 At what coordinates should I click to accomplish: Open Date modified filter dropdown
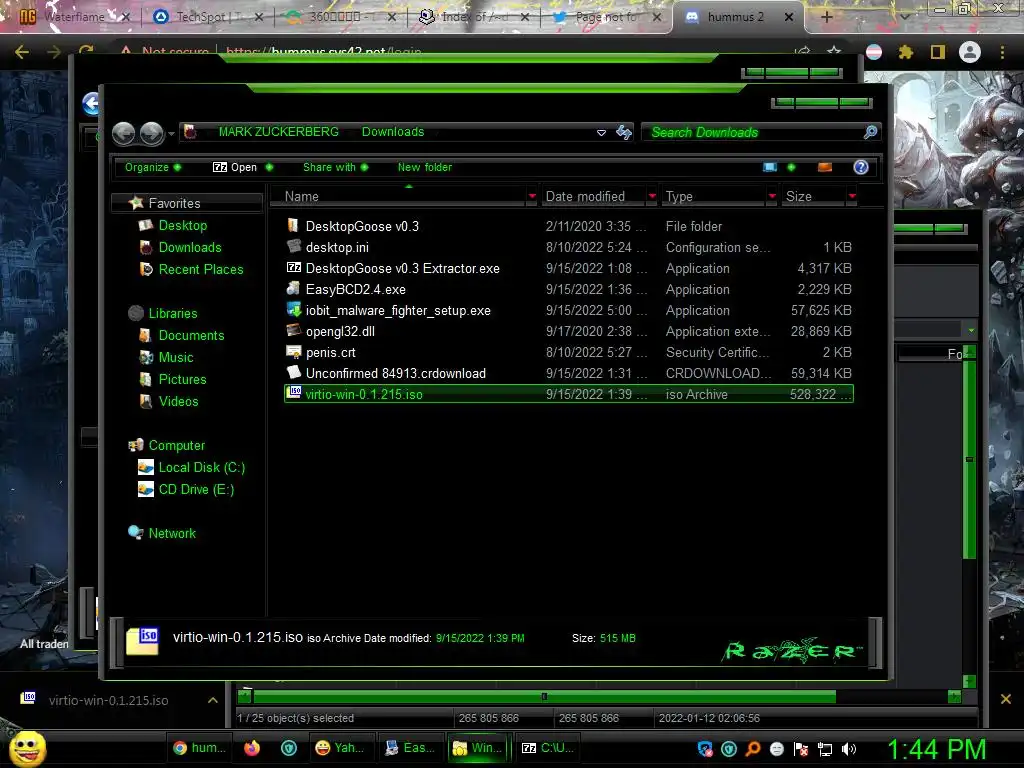(x=652, y=197)
